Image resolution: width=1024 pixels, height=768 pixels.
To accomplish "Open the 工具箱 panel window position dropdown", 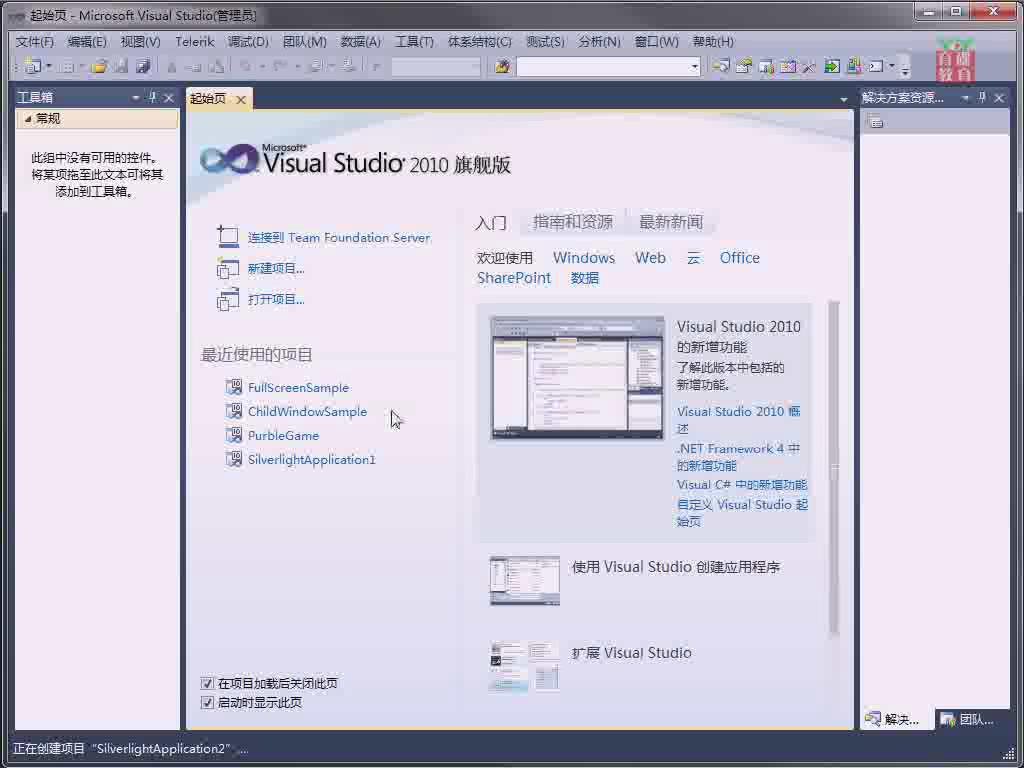I will tap(135, 97).
